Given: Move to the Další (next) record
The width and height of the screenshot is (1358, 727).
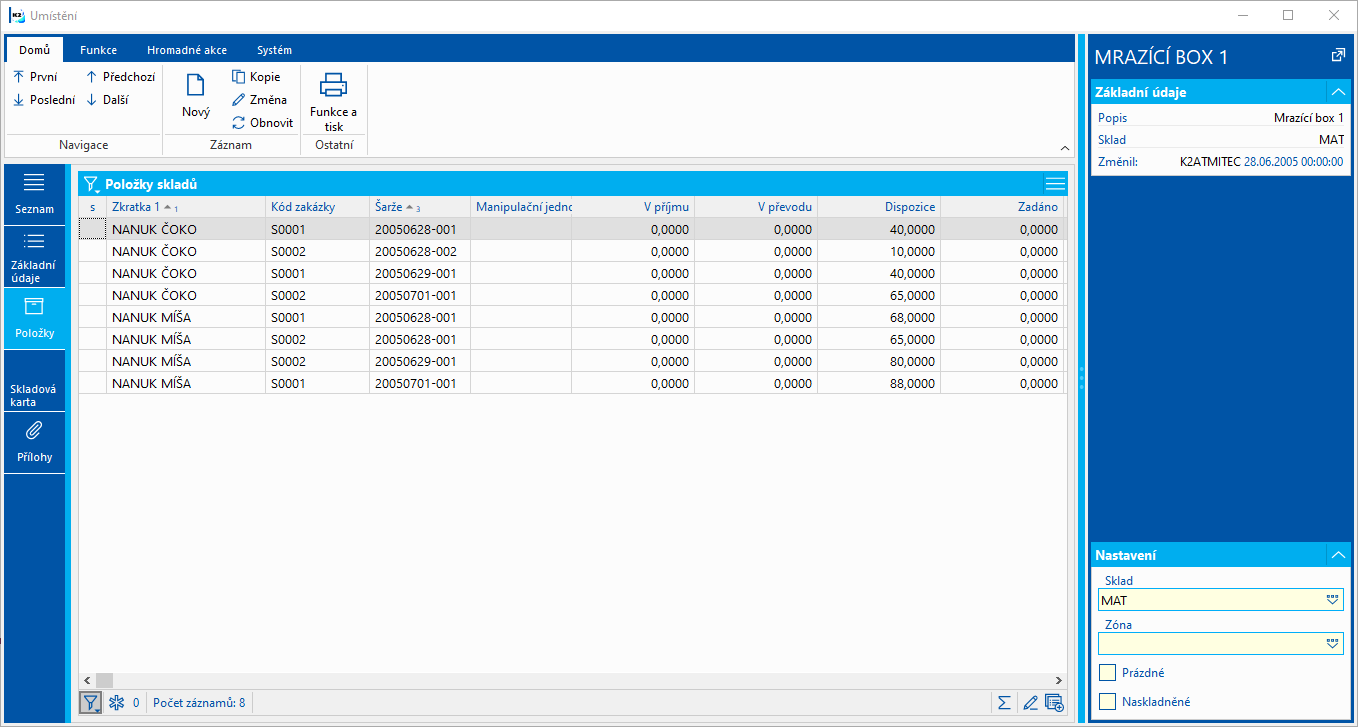Looking at the screenshot, I should [x=107, y=100].
